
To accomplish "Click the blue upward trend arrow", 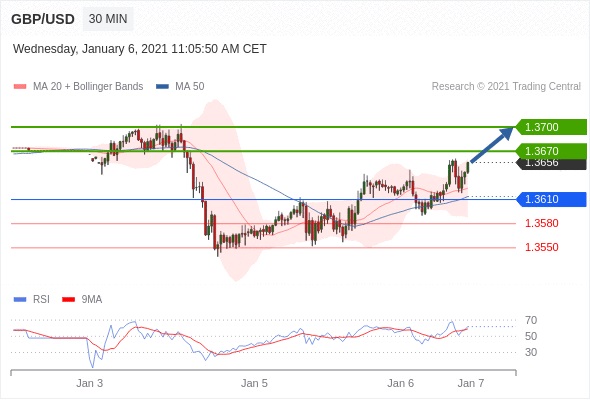I will [491, 145].
